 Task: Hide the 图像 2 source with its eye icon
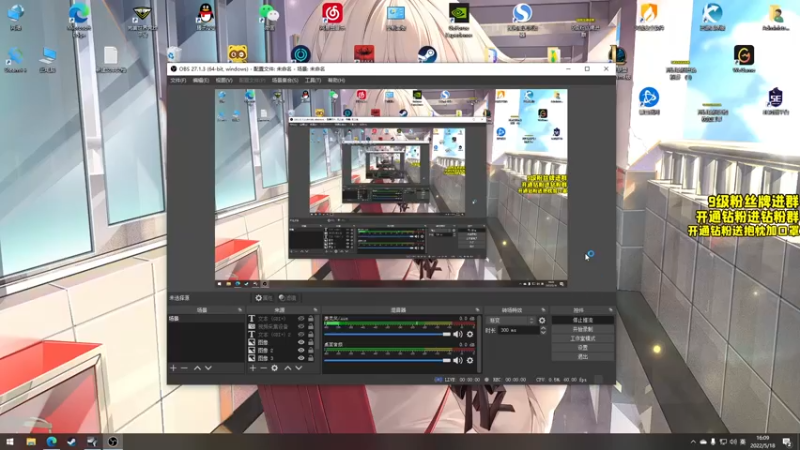coord(301,350)
